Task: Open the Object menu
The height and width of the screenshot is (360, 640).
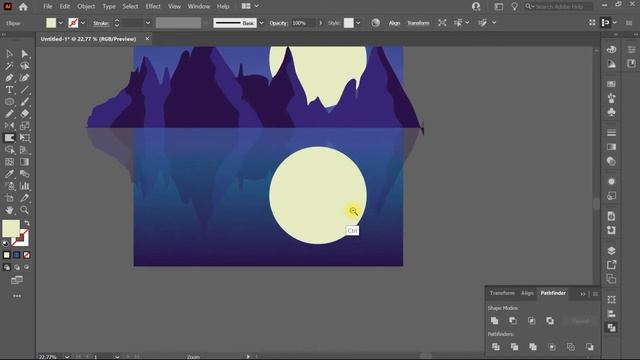Action: click(x=86, y=6)
